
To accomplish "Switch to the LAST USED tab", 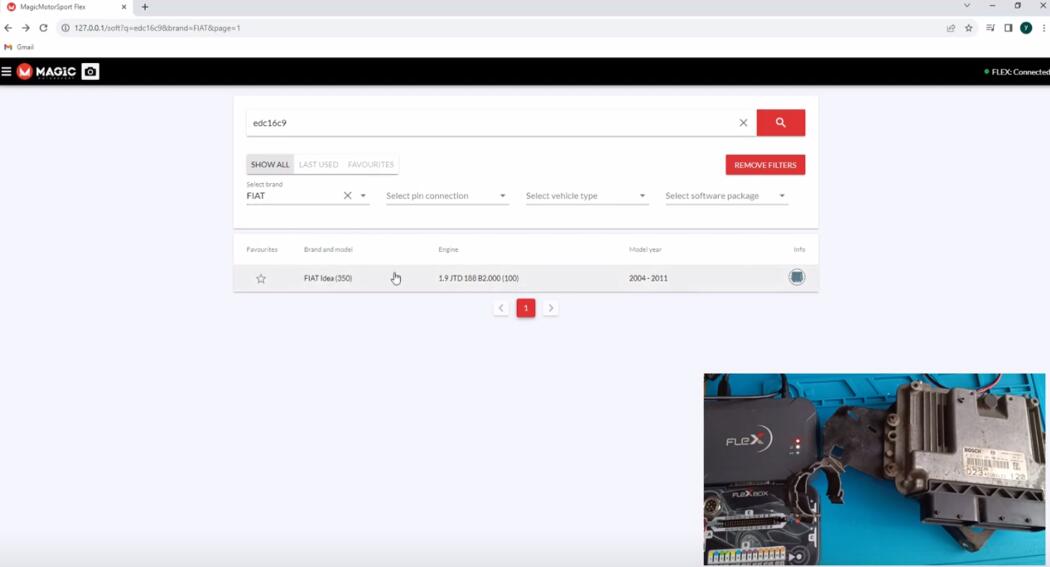I will (318, 165).
